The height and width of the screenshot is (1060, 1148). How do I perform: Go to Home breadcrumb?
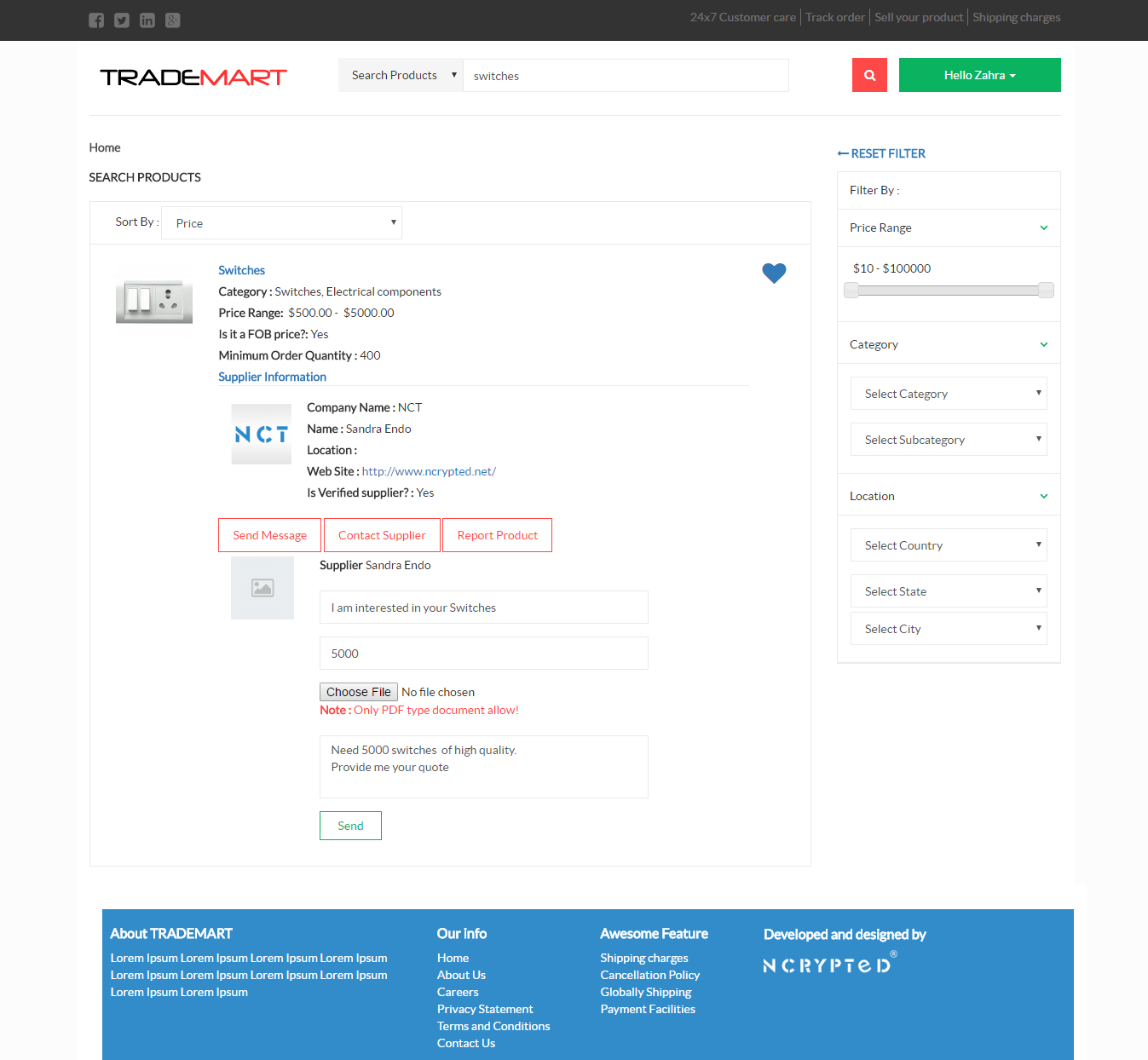pyautogui.click(x=105, y=147)
